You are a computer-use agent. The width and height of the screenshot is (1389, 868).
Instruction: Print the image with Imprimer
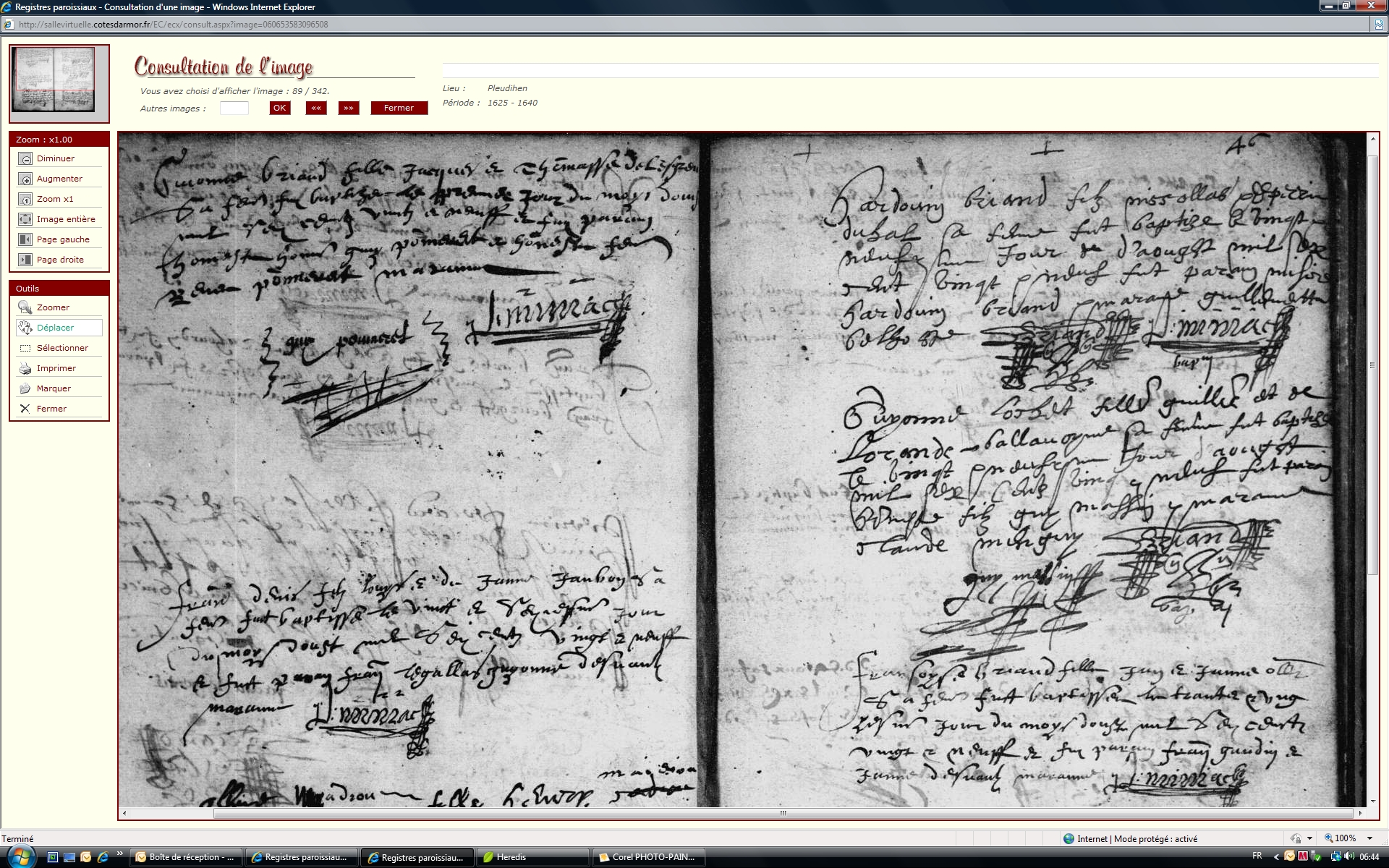[25, 368]
